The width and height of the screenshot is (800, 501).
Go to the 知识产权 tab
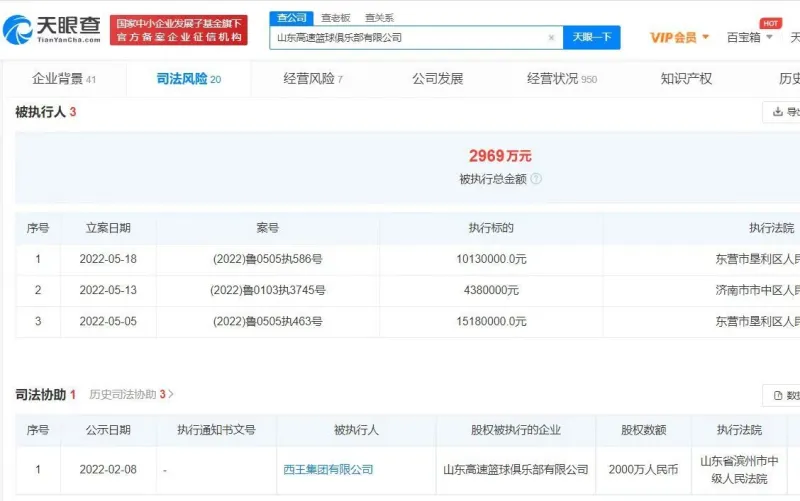686,78
